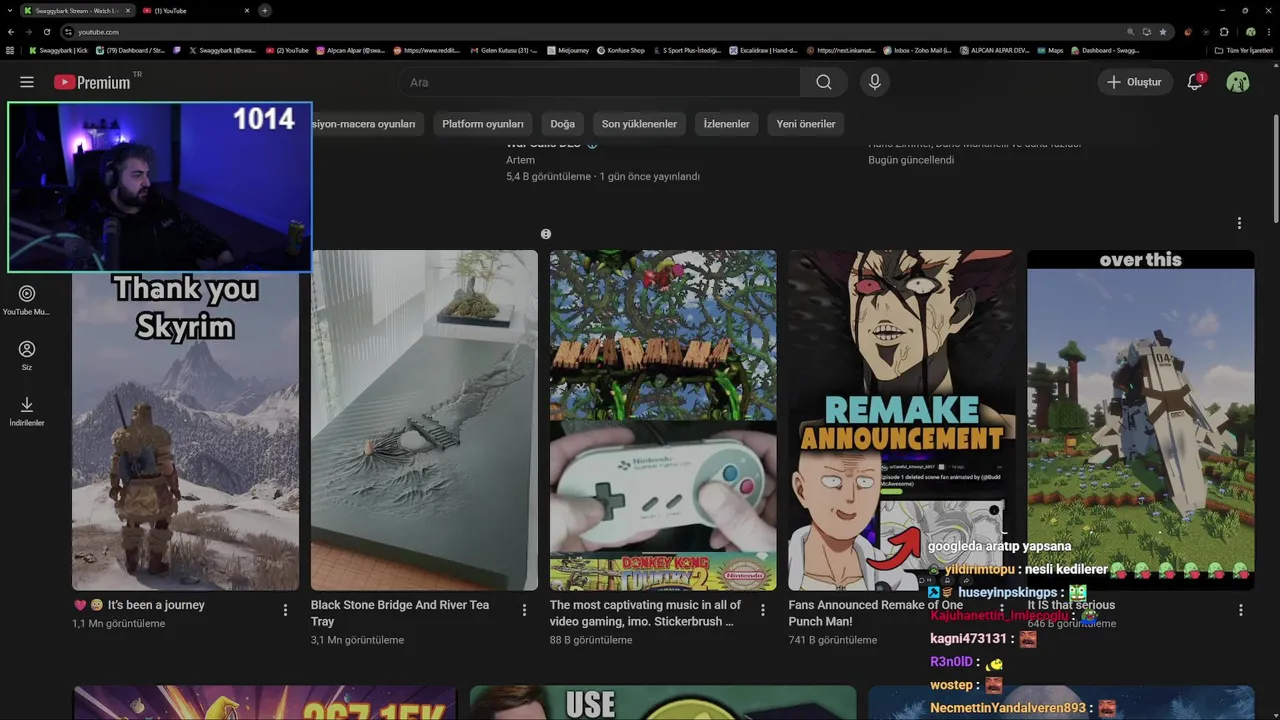Open Black Stone Bridge And River Tea Tray
This screenshot has width=1280, height=720.
click(x=400, y=613)
